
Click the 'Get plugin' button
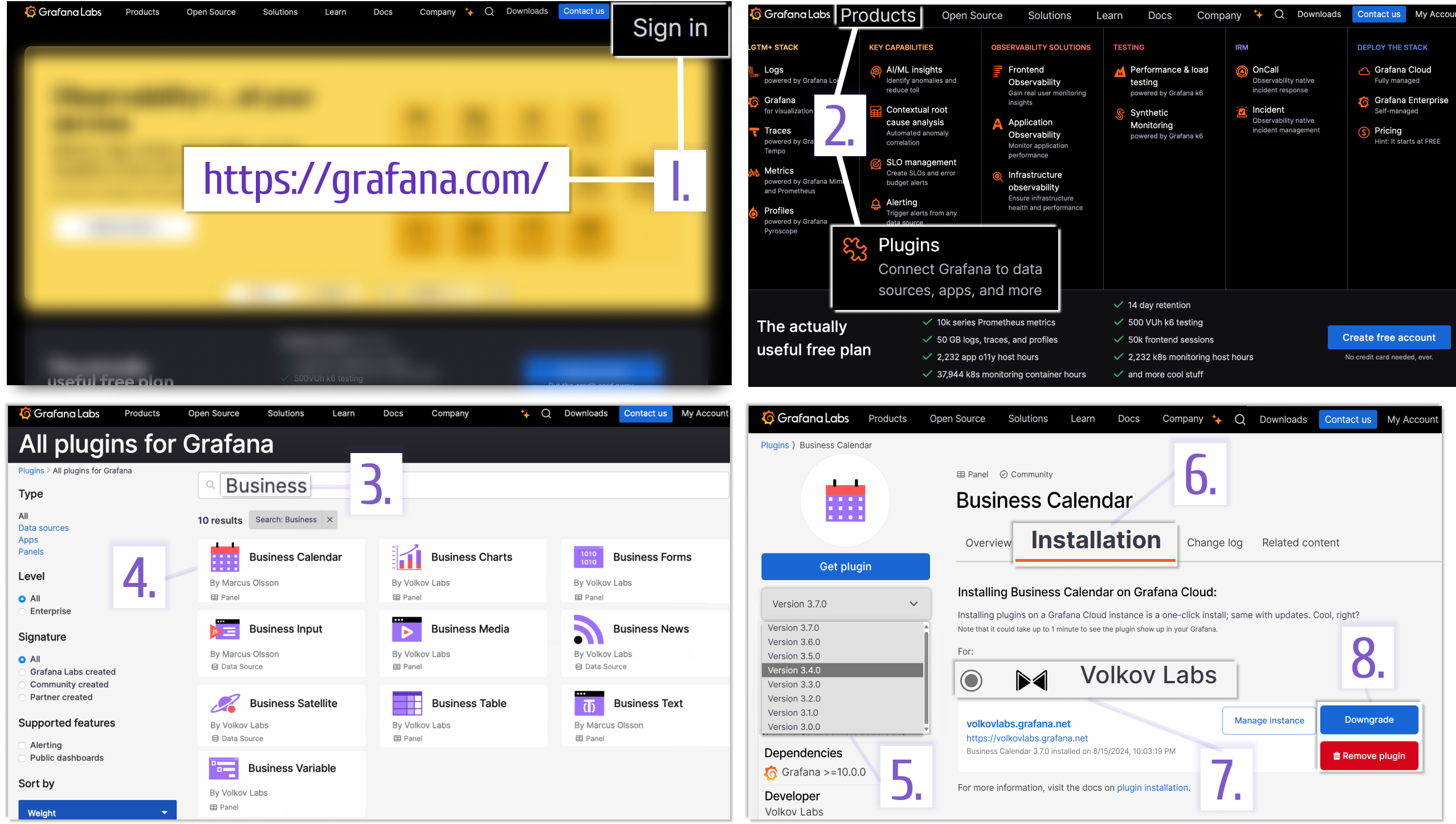click(844, 566)
